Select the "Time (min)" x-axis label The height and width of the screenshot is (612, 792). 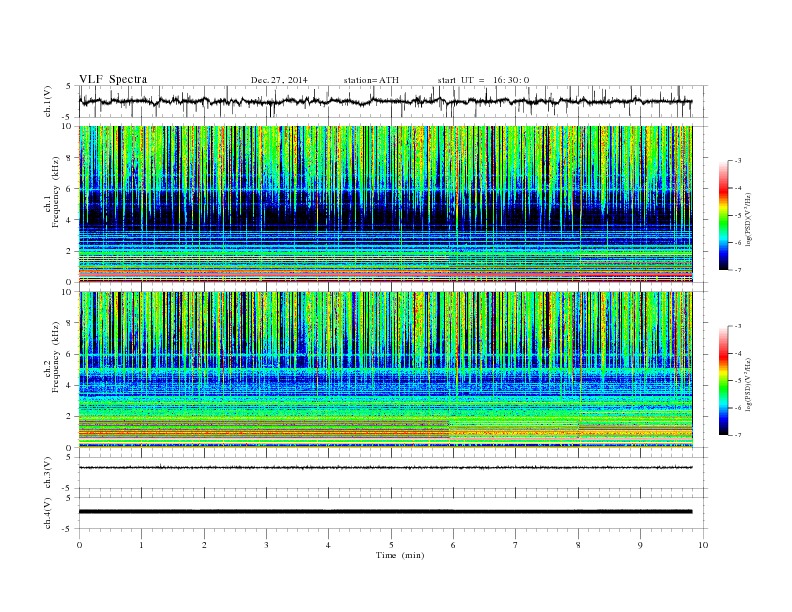pos(400,555)
